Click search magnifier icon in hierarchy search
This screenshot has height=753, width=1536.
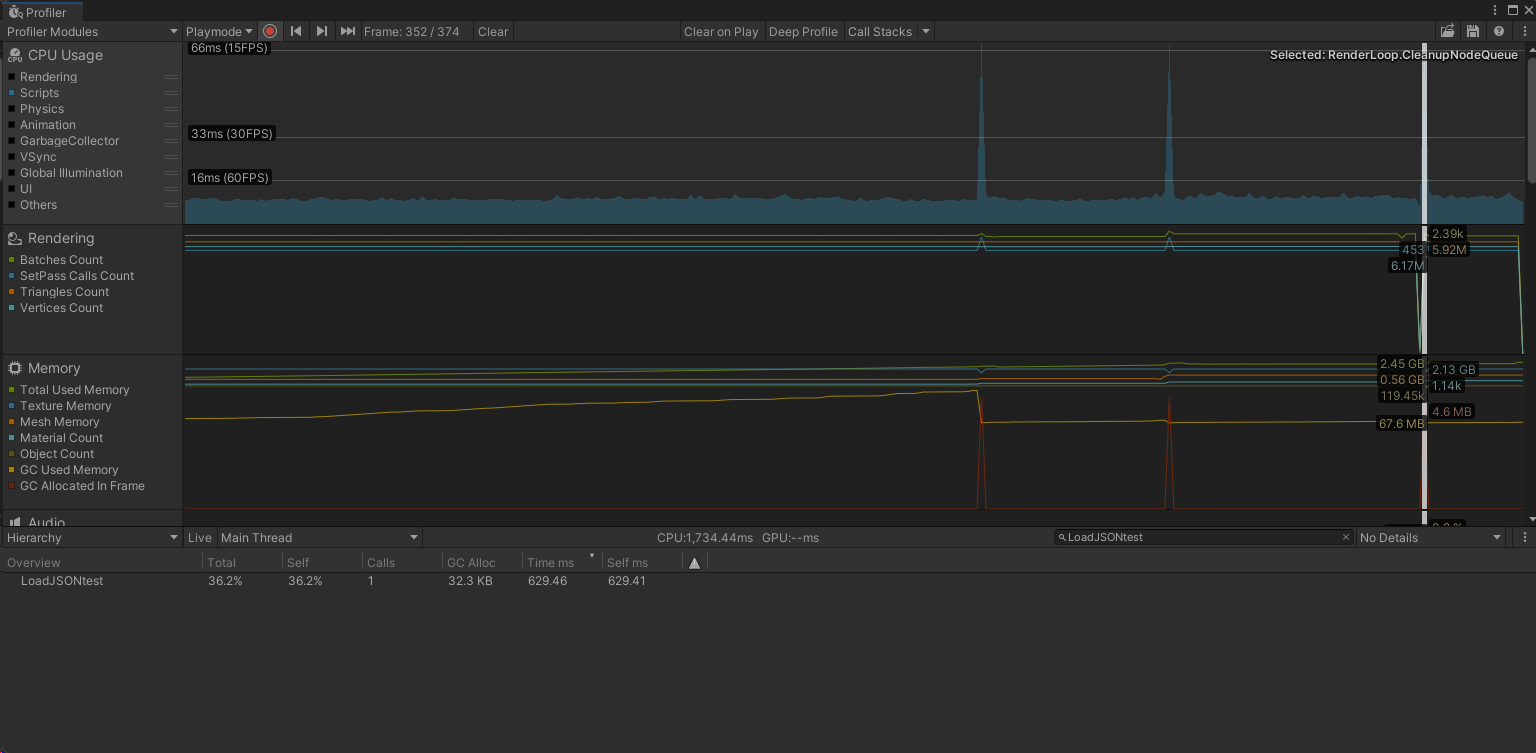point(1062,537)
